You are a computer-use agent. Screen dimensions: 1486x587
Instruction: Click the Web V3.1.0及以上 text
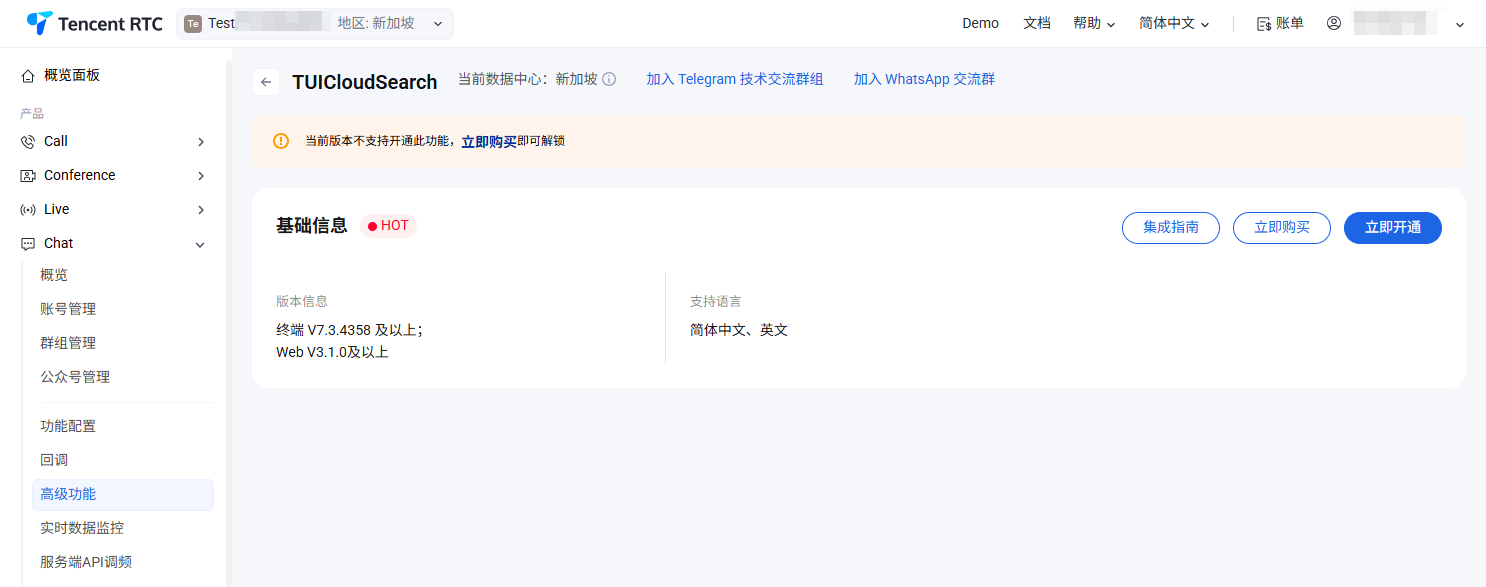point(332,352)
